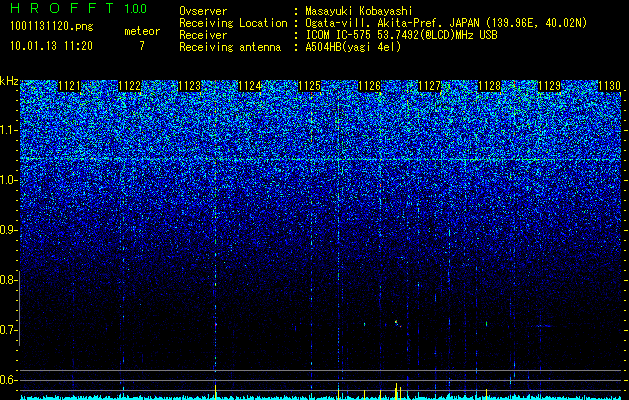The width and height of the screenshot is (629, 400).
Task: Click the 1121 time marker
Action: [x=69, y=86]
